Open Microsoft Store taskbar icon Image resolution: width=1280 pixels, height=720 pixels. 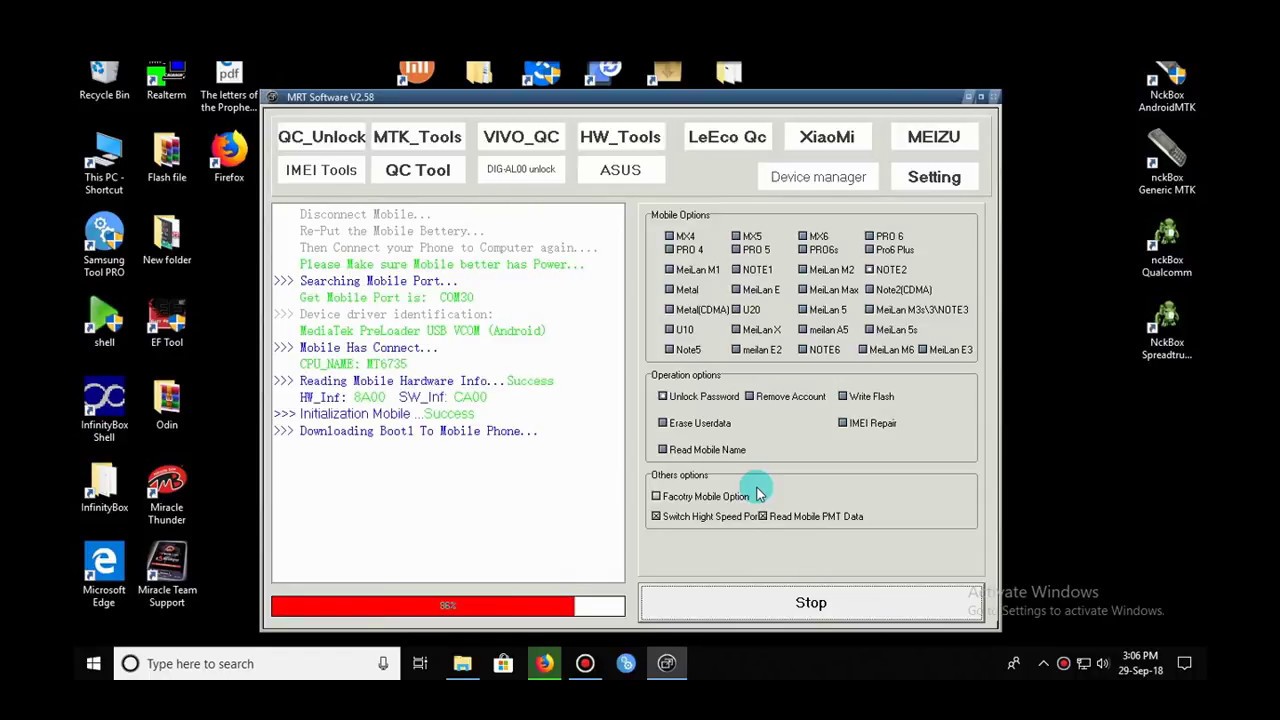coord(503,664)
